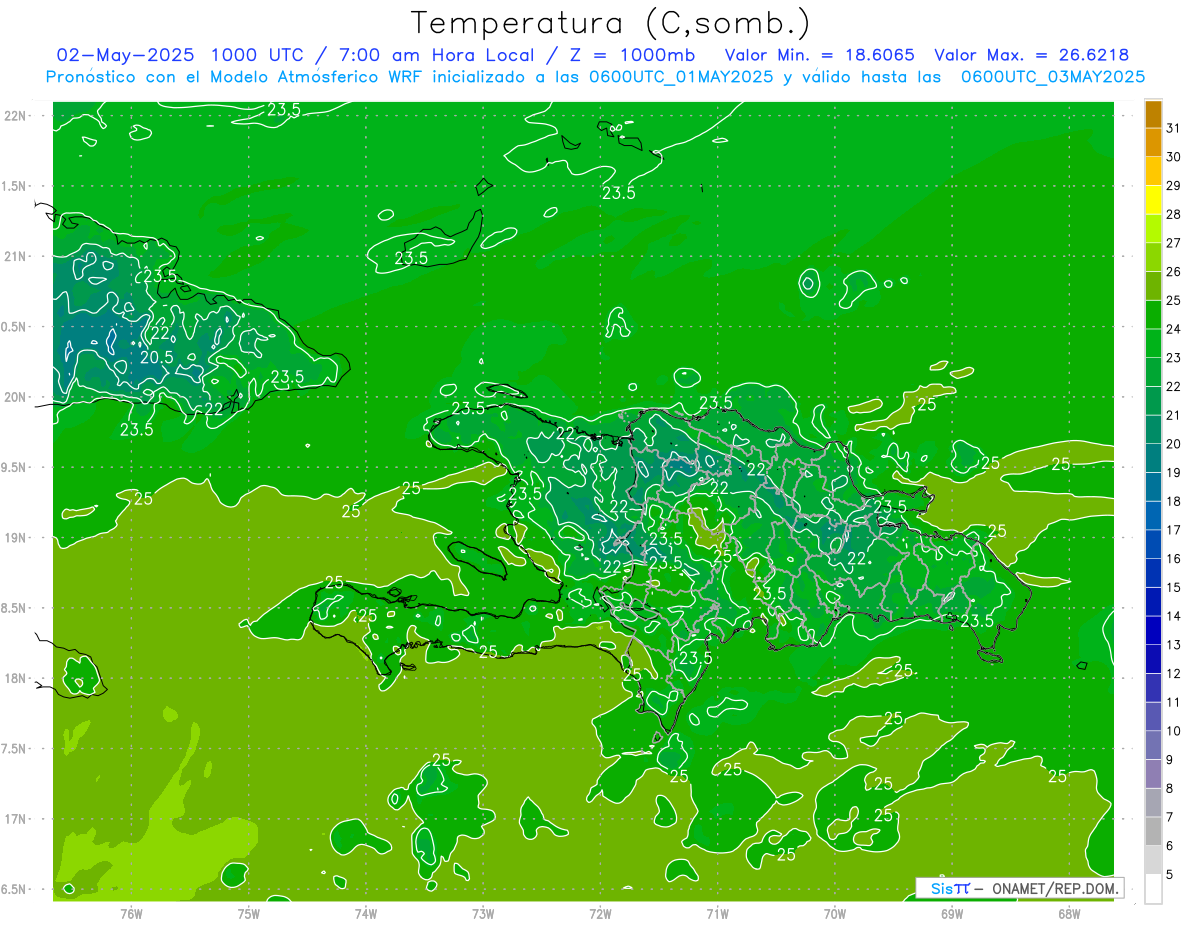The width and height of the screenshot is (1200, 927).
Task: Click the "73W" longitude axis label
Action: pos(483,915)
